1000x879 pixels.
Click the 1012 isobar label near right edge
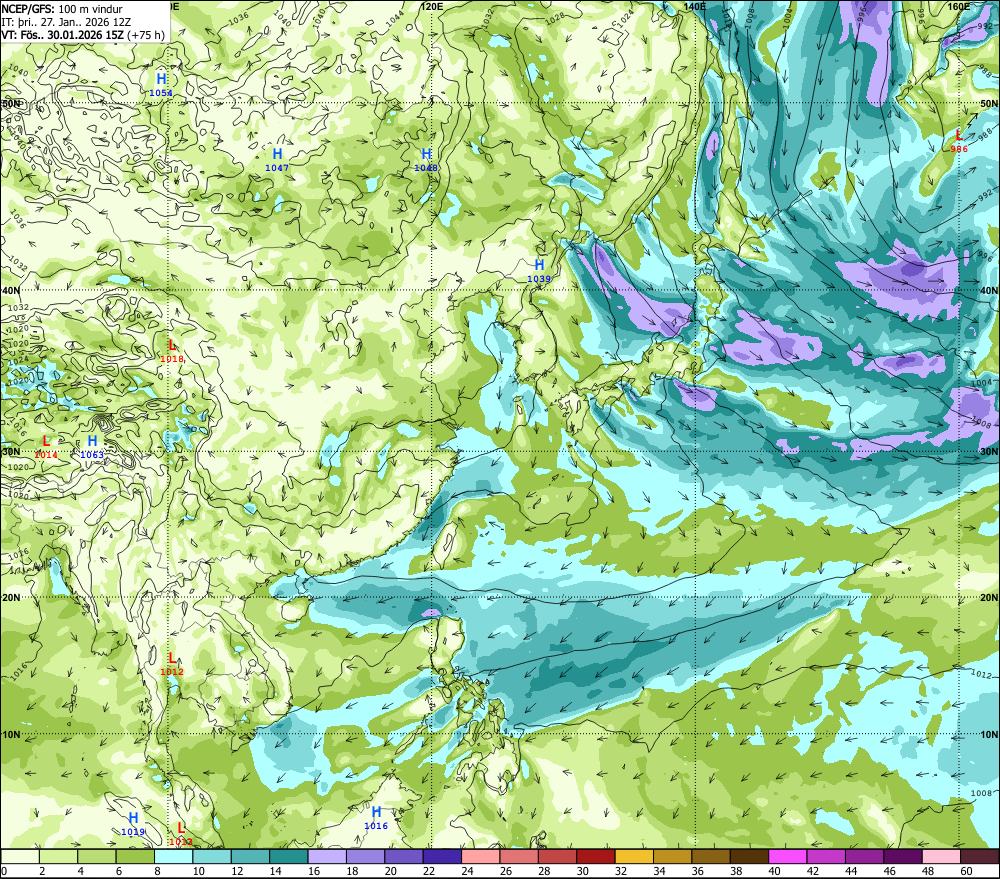(981, 674)
